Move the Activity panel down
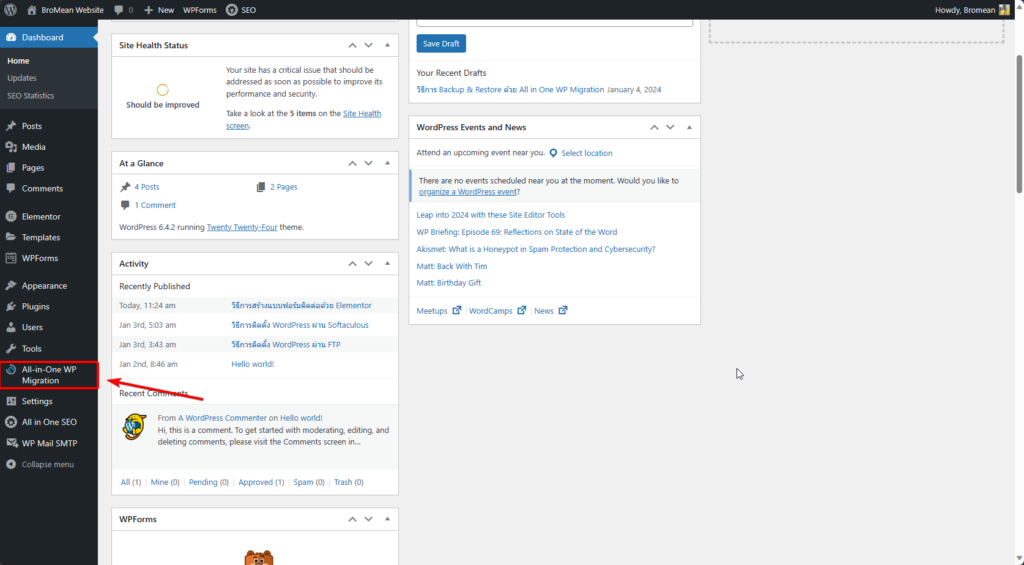This screenshot has width=1024, height=565. pyautogui.click(x=369, y=264)
